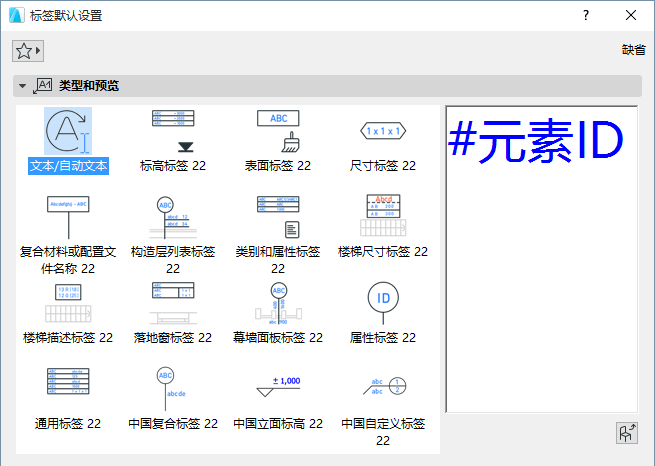Select the 表面标签 22 label icon
This screenshot has height=466, width=655.
[x=278, y=131]
